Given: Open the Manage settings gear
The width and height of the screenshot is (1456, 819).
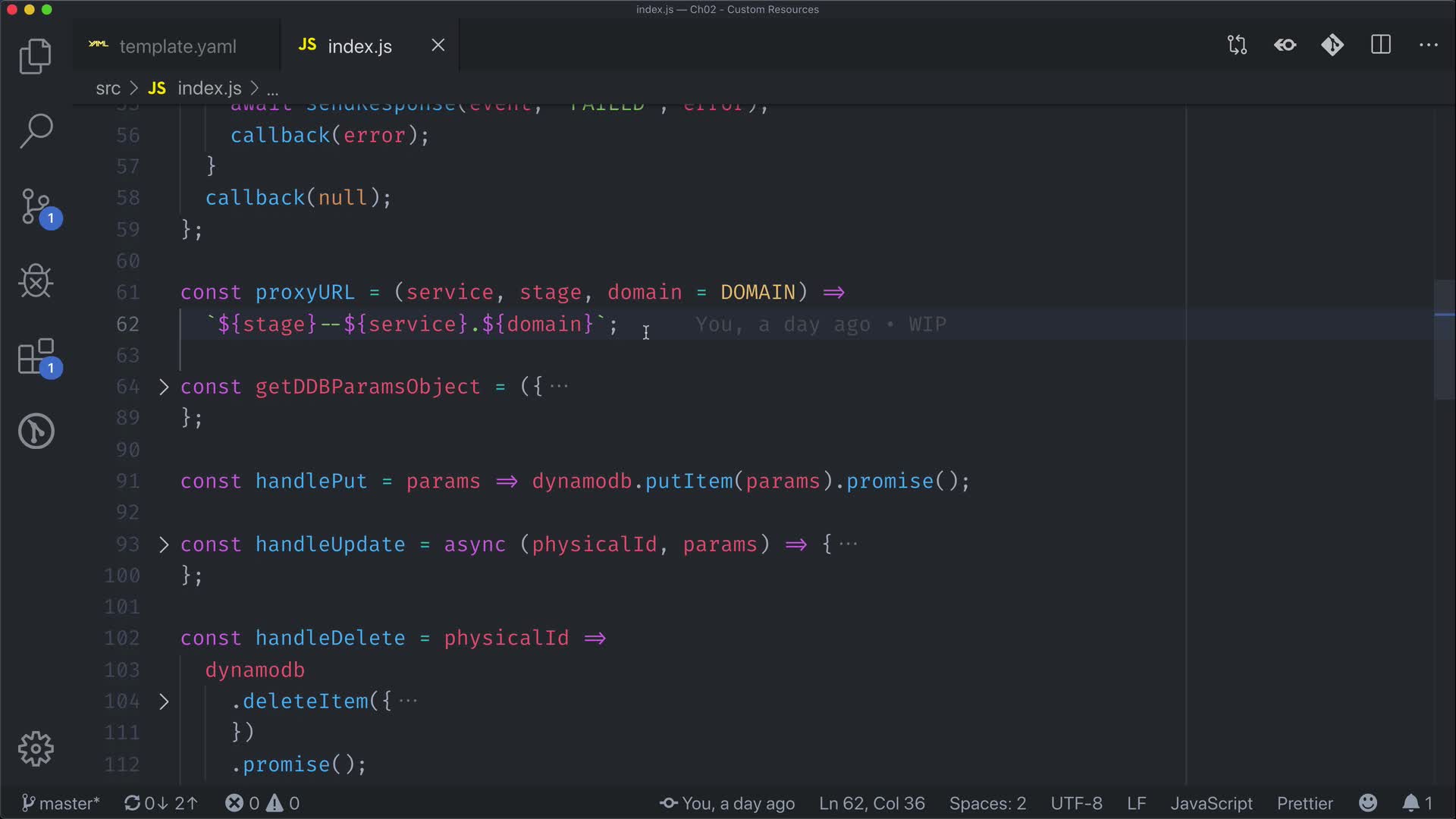Looking at the screenshot, I should pos(35,749).
